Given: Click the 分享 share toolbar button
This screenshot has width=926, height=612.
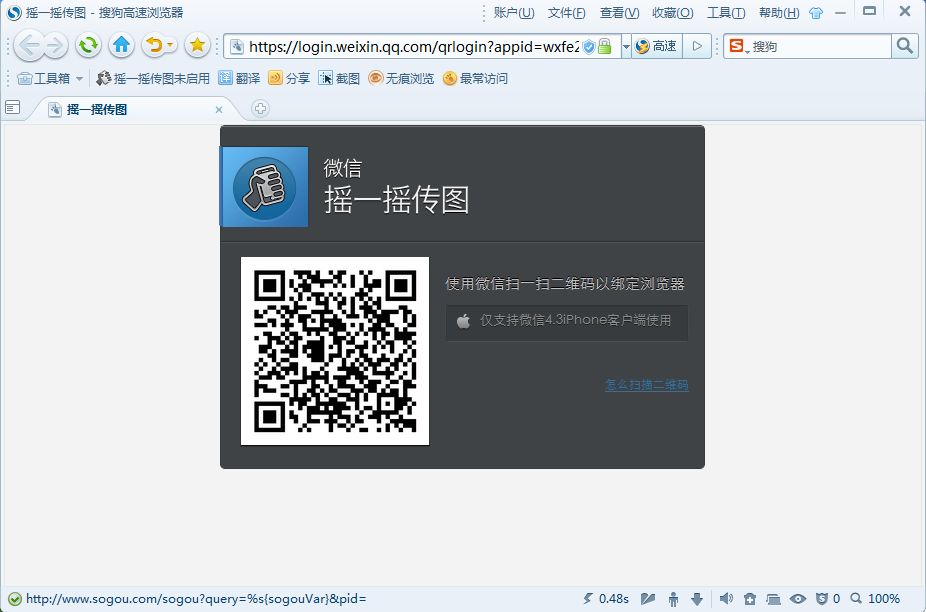Looking at the screenshot, I should click(x=289, y=79).
